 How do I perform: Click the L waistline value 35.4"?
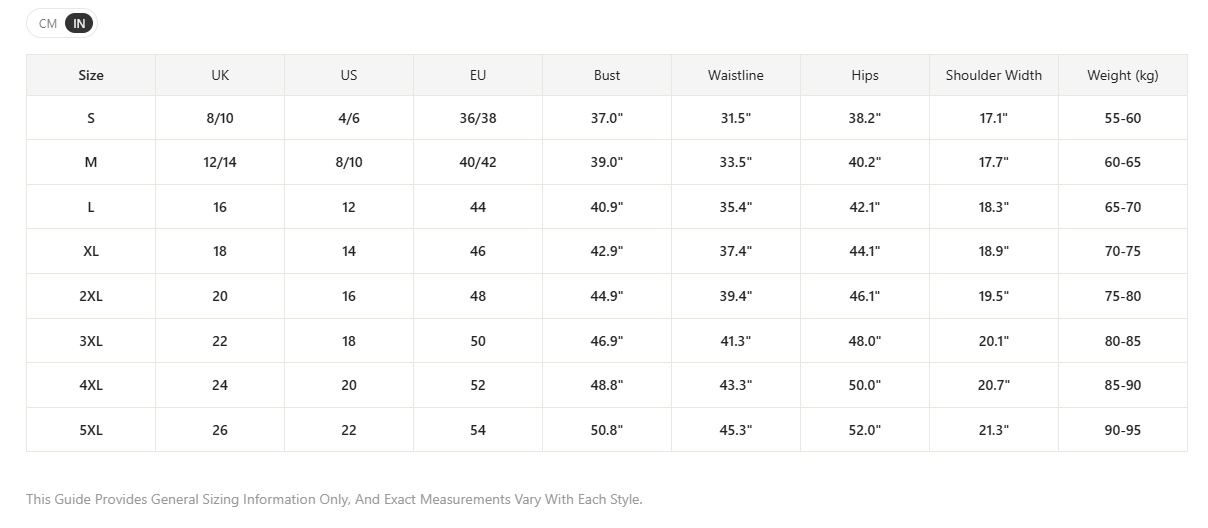(736, 207)
